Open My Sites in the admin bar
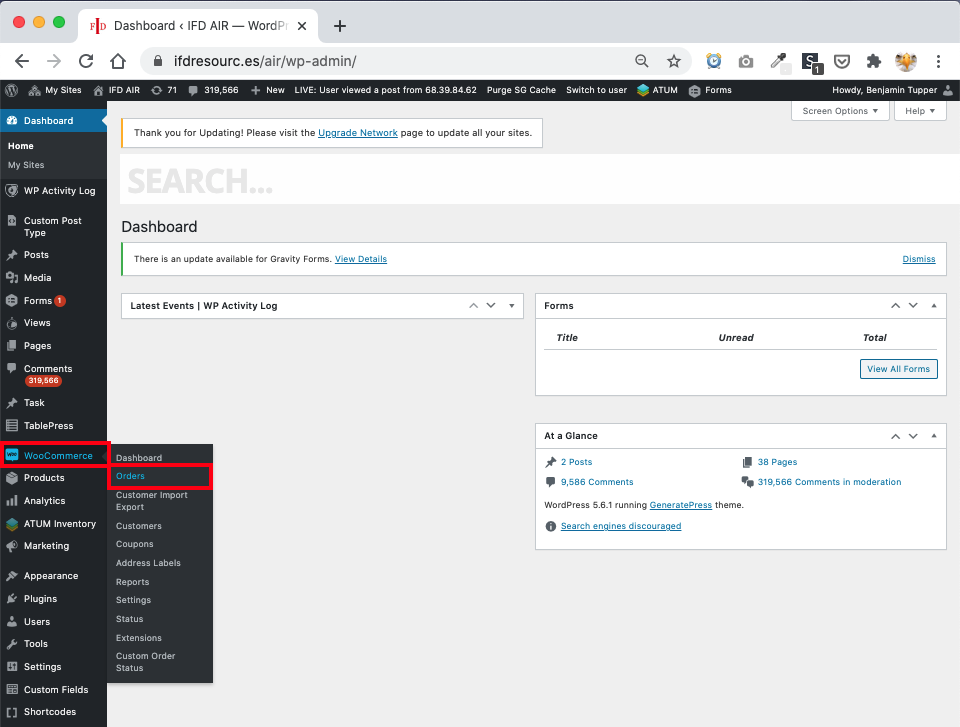Screen dimensions: 960x727 (55, 90)
